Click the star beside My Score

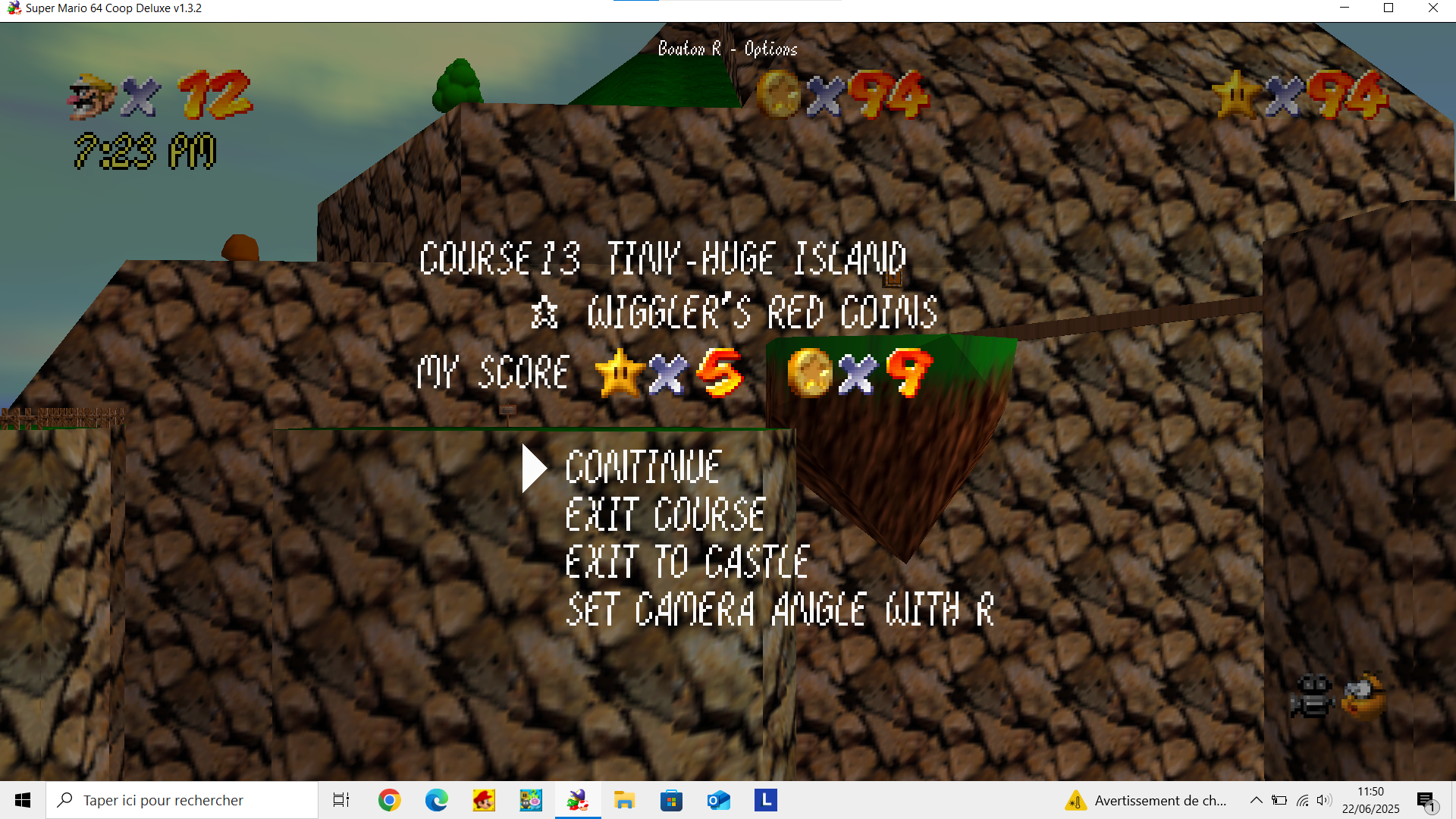tap(620, 373)
